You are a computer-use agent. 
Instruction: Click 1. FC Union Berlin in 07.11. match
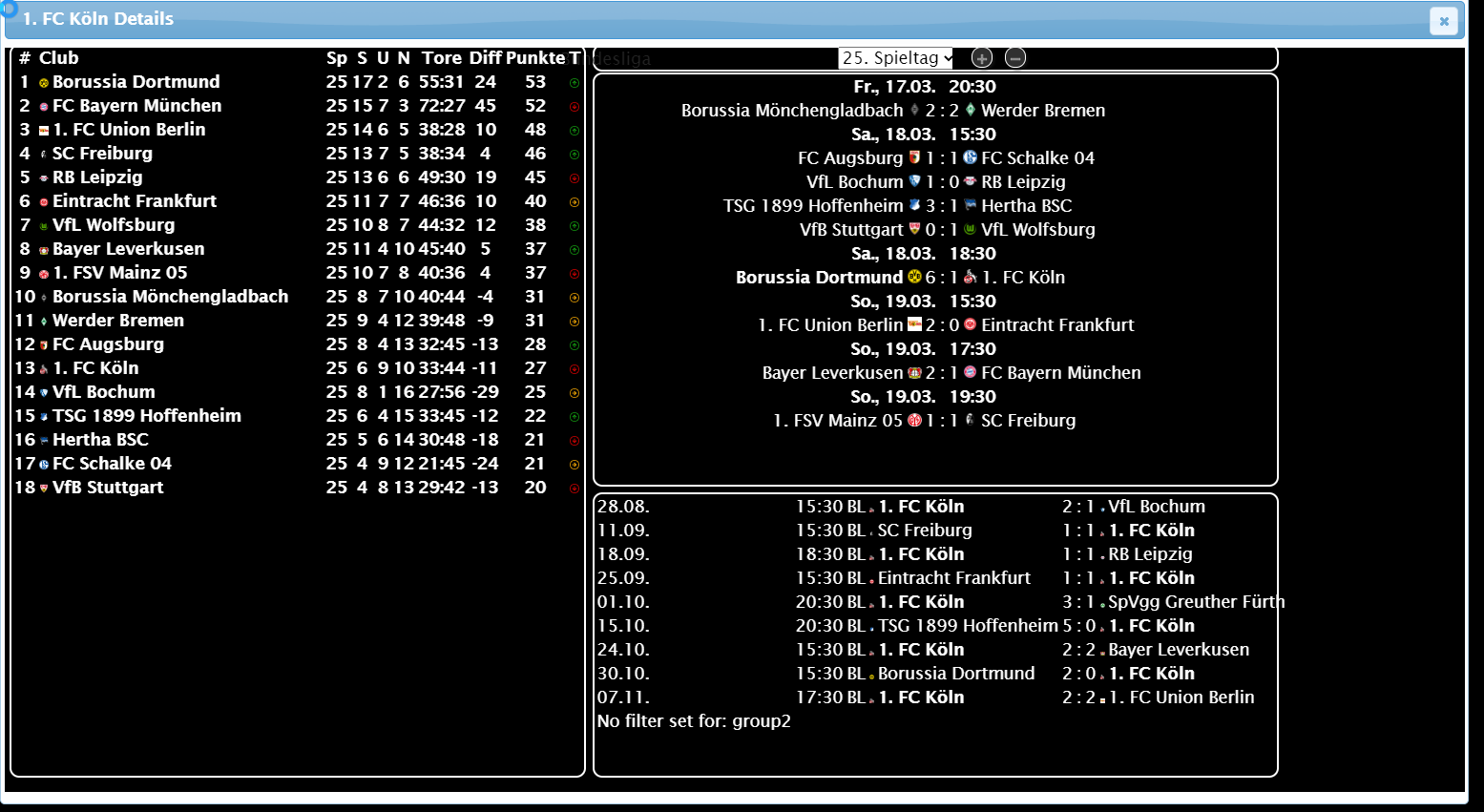click(1181, 697)
